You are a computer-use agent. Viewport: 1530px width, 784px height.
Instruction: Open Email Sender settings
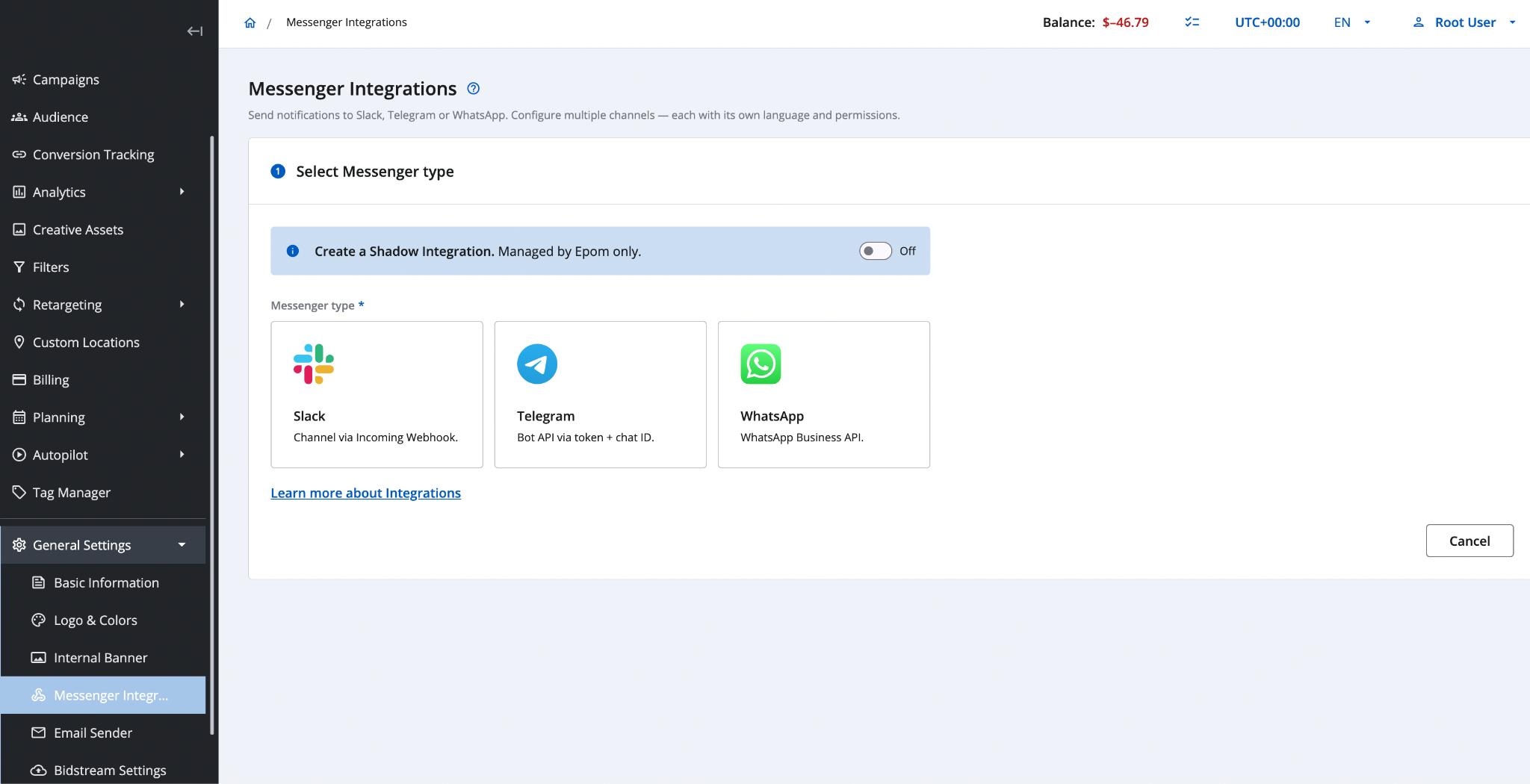(x=103, y=732)
